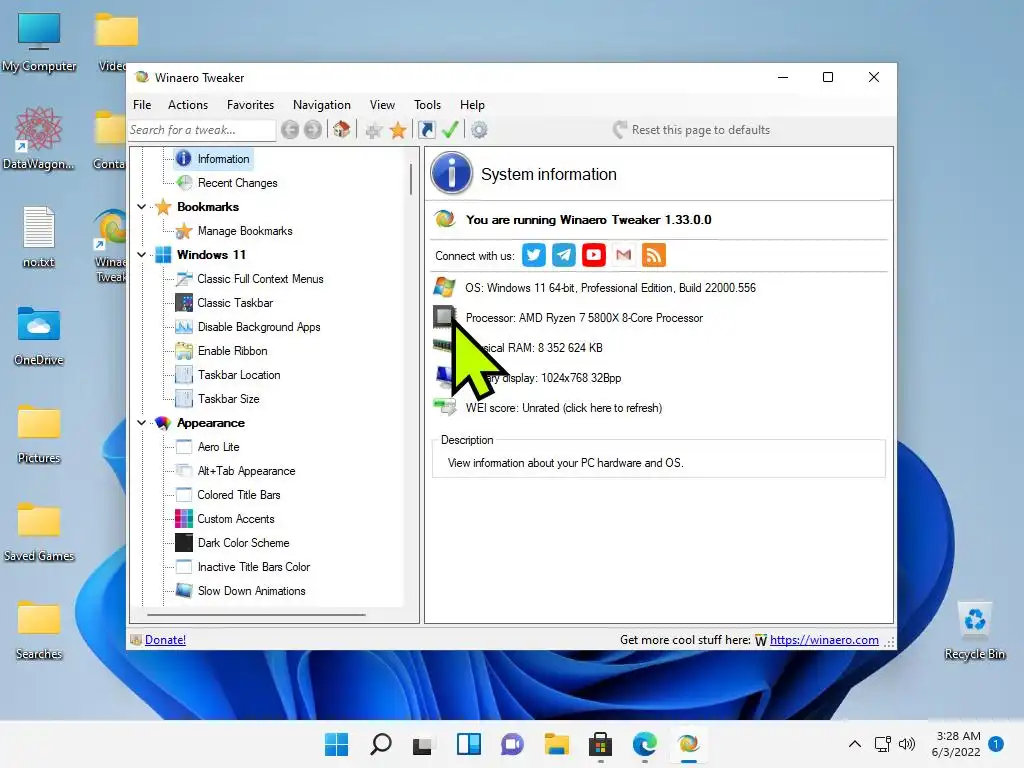The height and width of the screenshot is (768, 1024).
Task: Click the Donate! link
Action: (x=165, y=639)
